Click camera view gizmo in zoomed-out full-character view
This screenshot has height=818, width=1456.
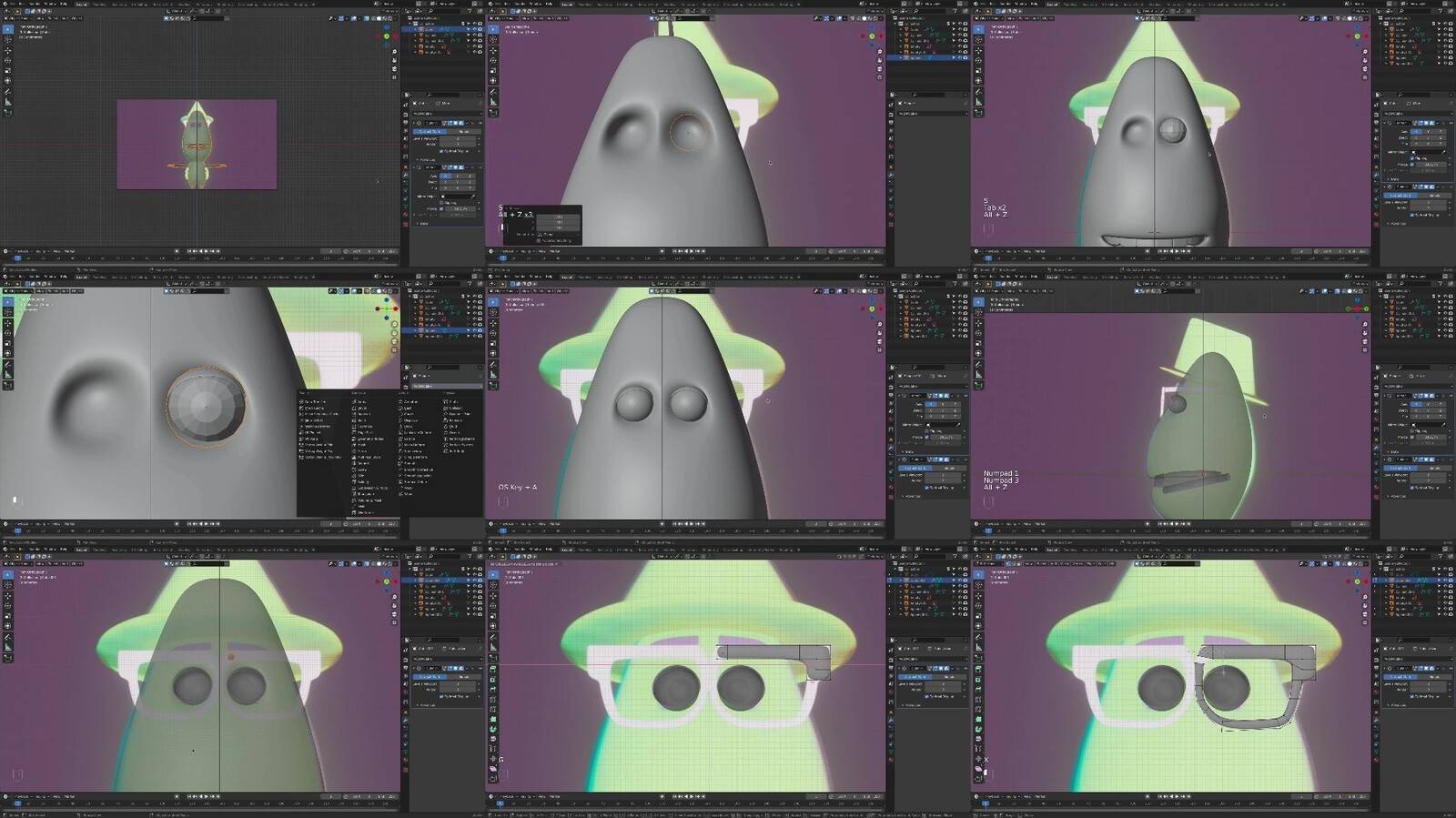[394, 69]
